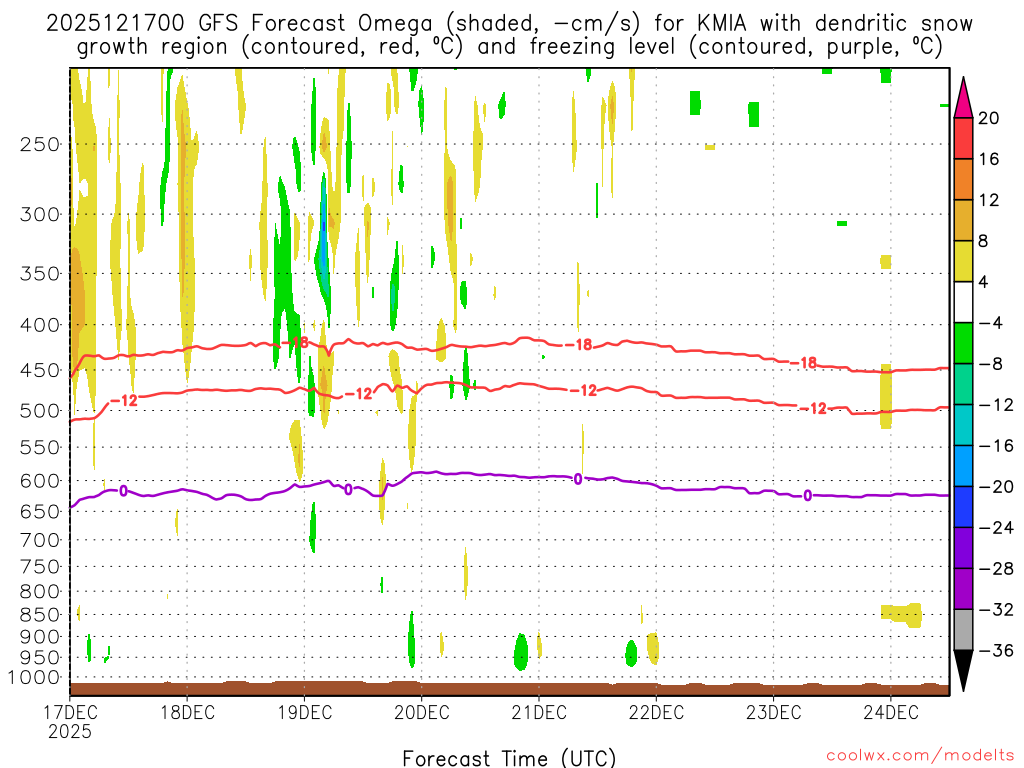Screen dimensions: 1024x768
Task: Click the blue omega core near 19DEC
Action: tap(323, 242)
